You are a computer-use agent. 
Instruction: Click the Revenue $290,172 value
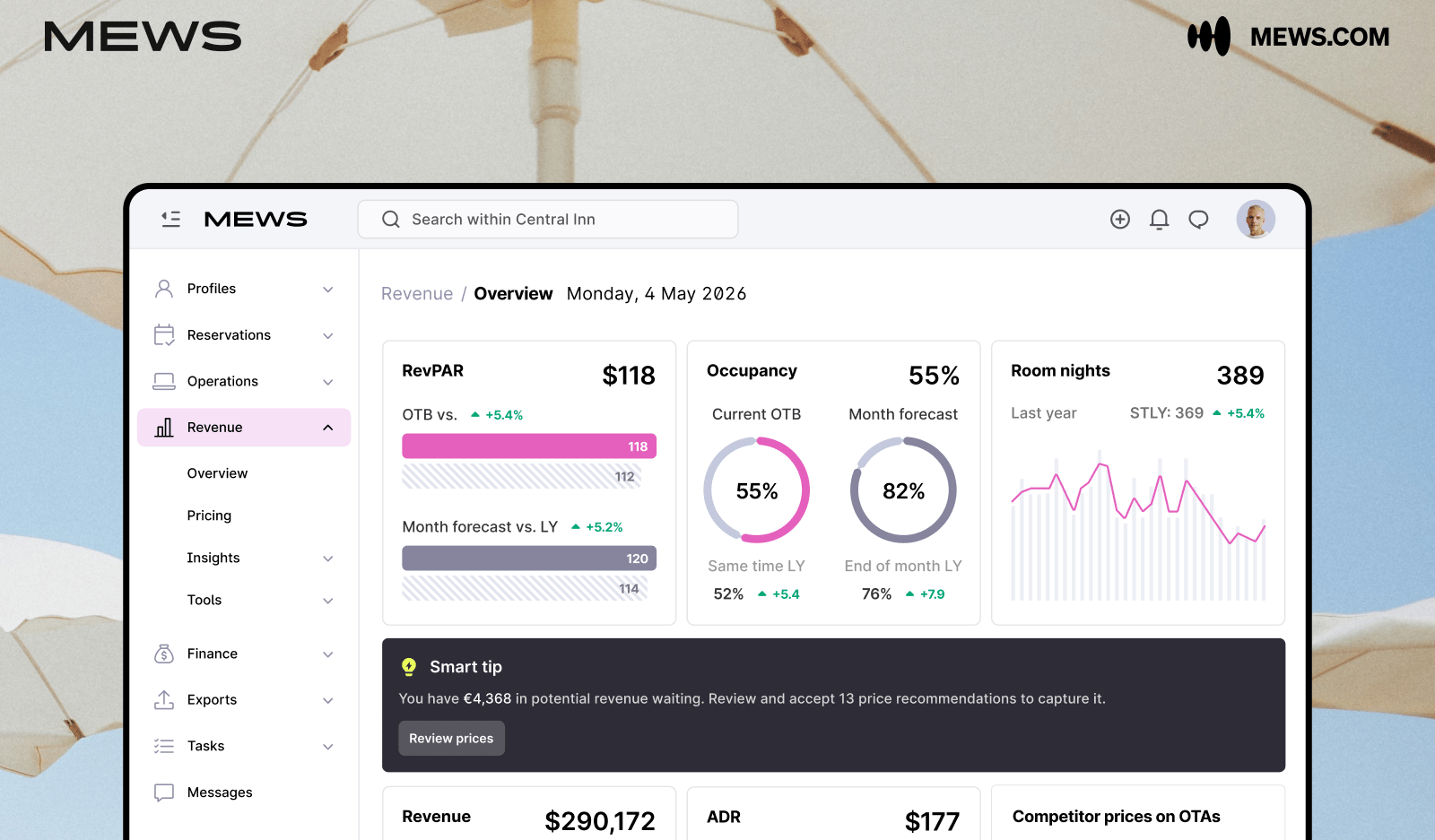pyautogui.click(x=600, y=821)
